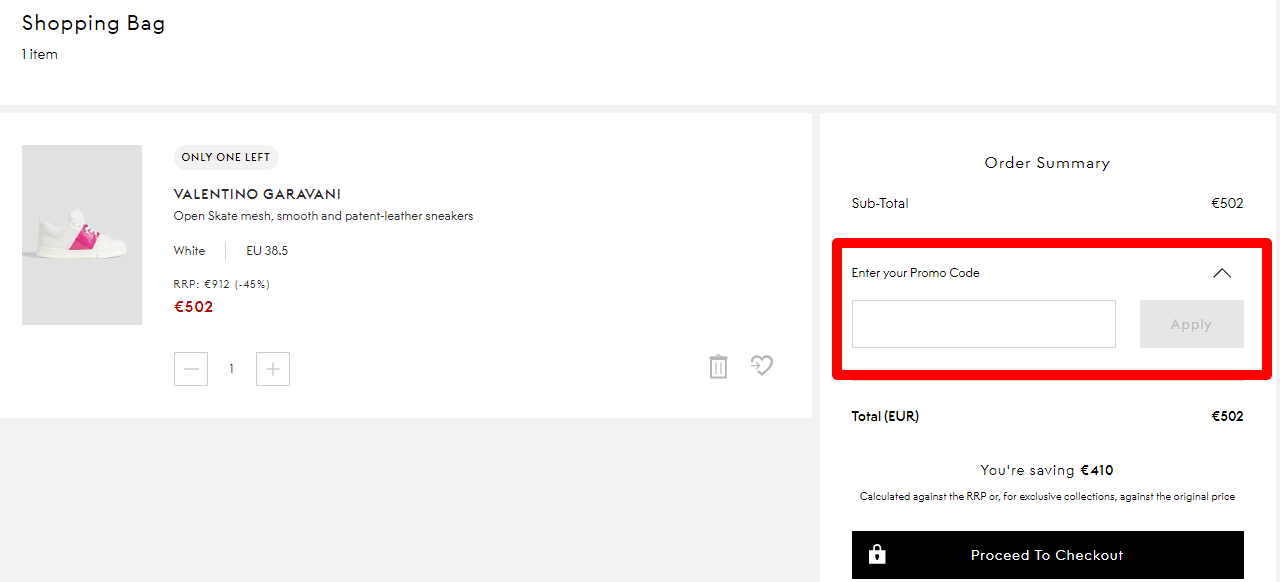Open the Open Skate sneakers description link
Image resolution: width=1280 pixels, height=582 pixels.
click(x=323, y=216)
